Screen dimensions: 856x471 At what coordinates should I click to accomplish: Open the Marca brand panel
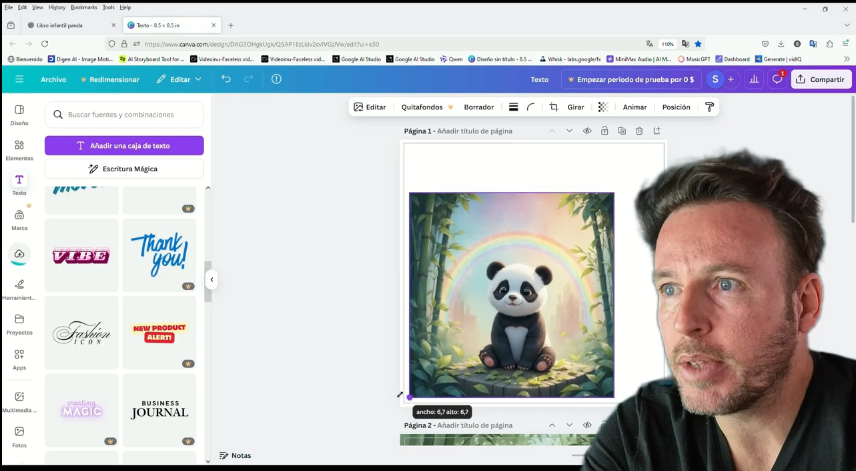tap(19, 219)
